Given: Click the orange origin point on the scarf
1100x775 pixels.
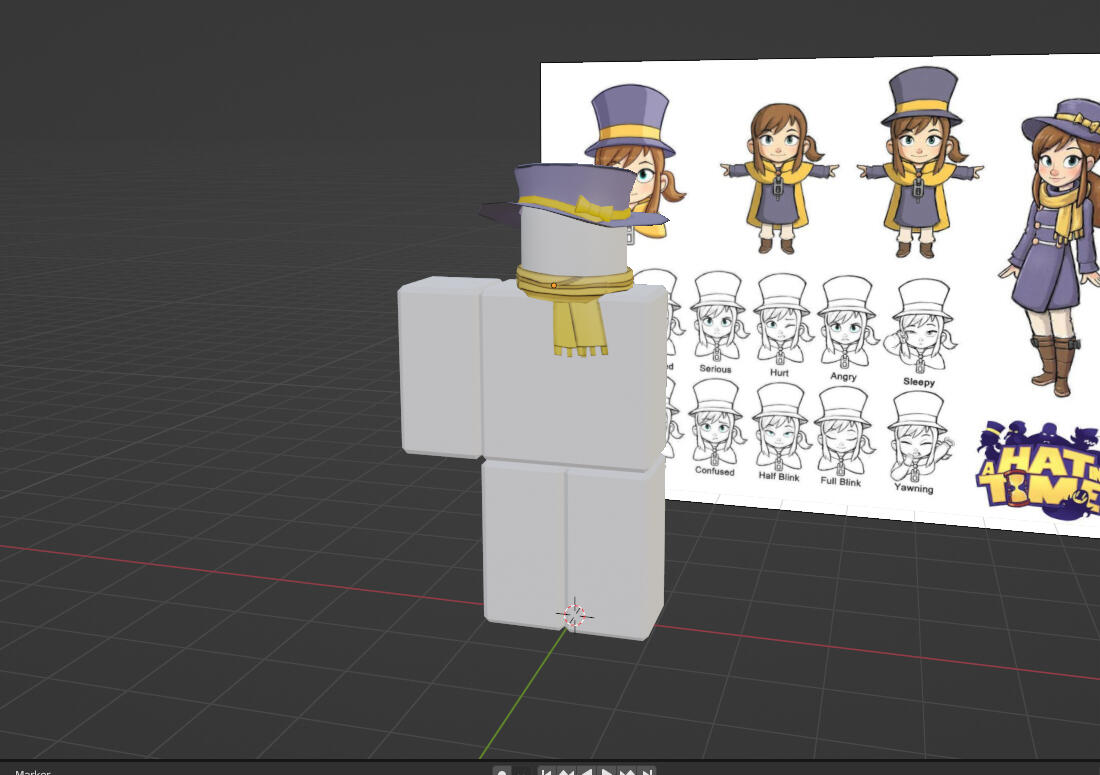Looking at the screenshot, I should pyautogui.click(x=554, y=286).
